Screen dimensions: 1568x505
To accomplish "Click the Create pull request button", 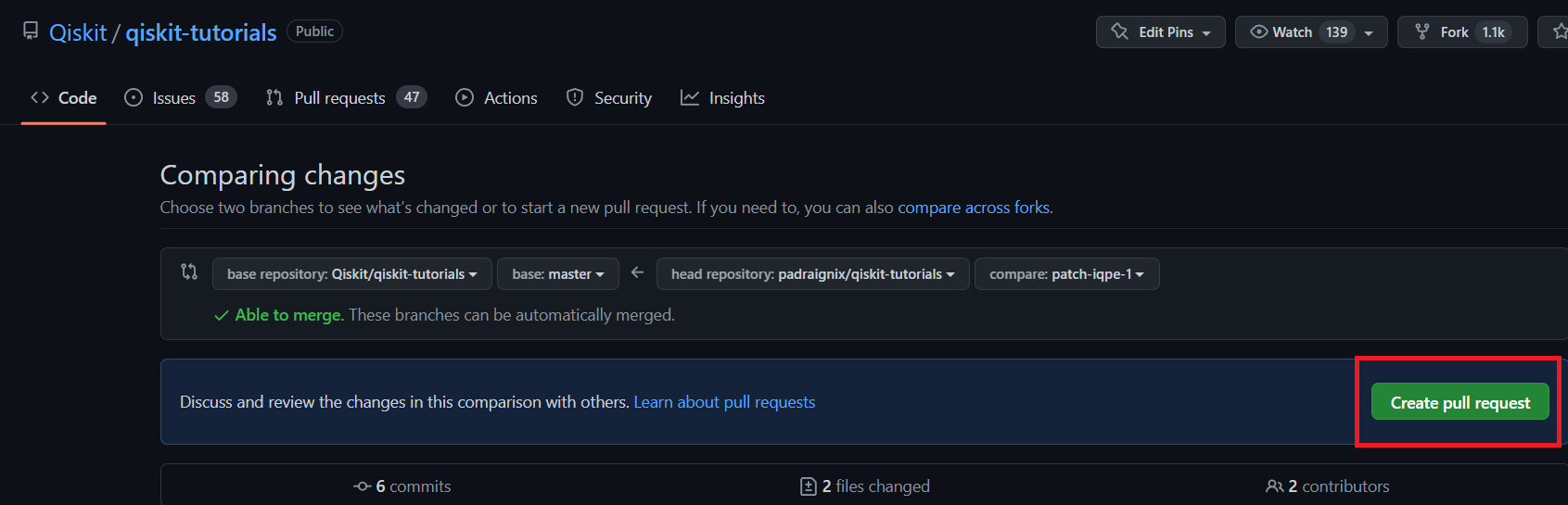I will [1460, 402].
